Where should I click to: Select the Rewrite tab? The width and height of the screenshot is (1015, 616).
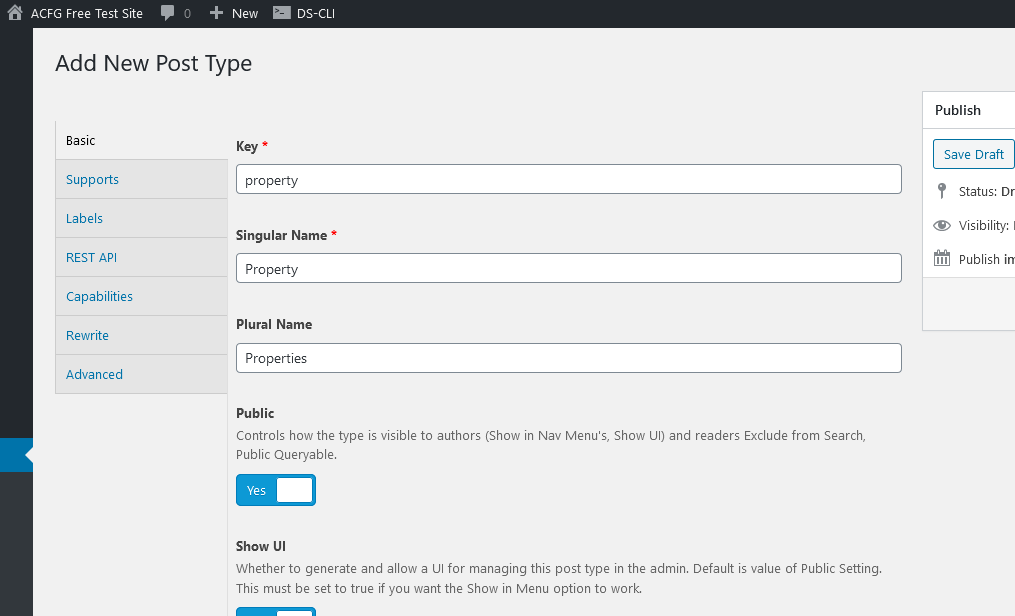tap(141, 335)
